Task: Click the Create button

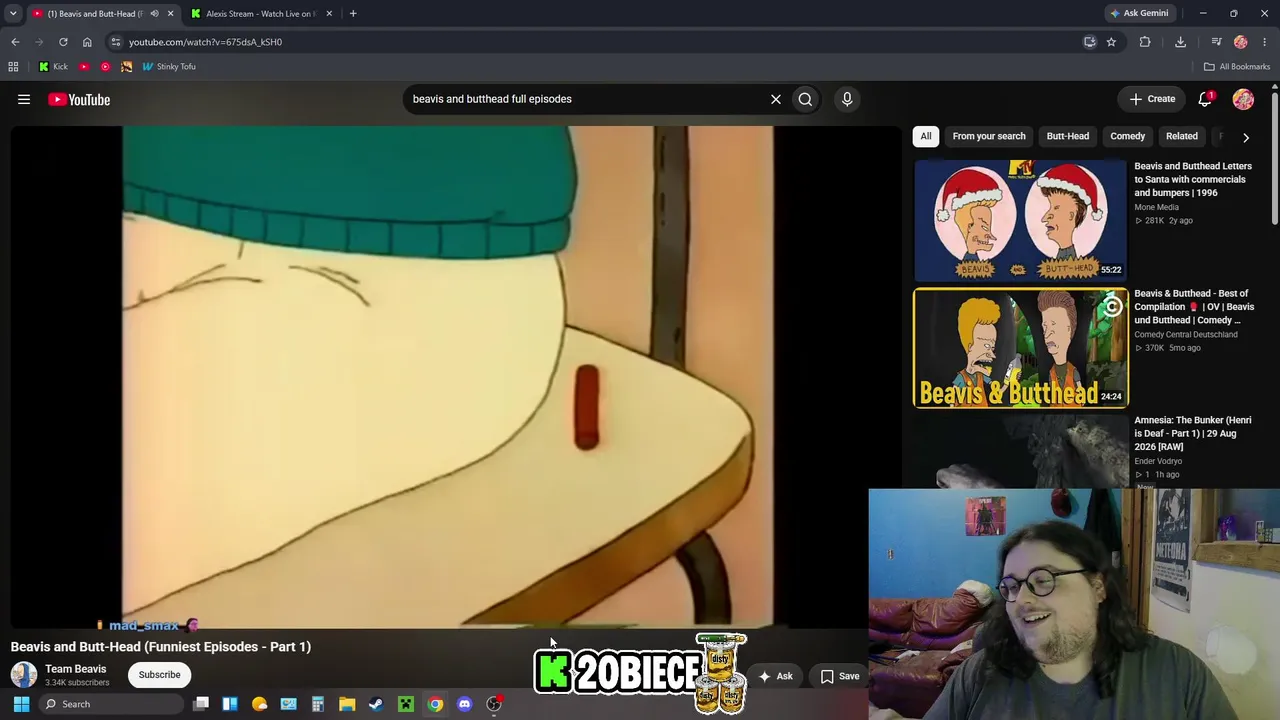Action: tap(1152, 99)
